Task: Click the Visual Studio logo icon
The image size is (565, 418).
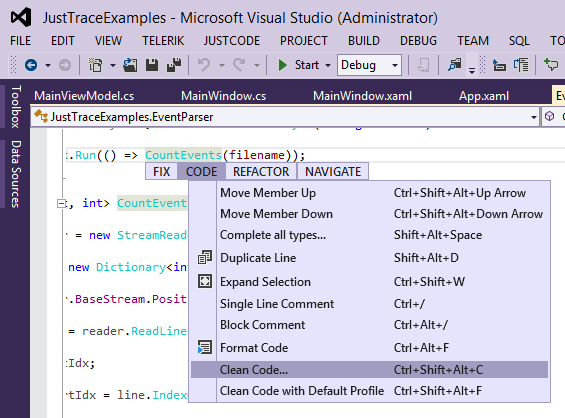Action: 21,18
